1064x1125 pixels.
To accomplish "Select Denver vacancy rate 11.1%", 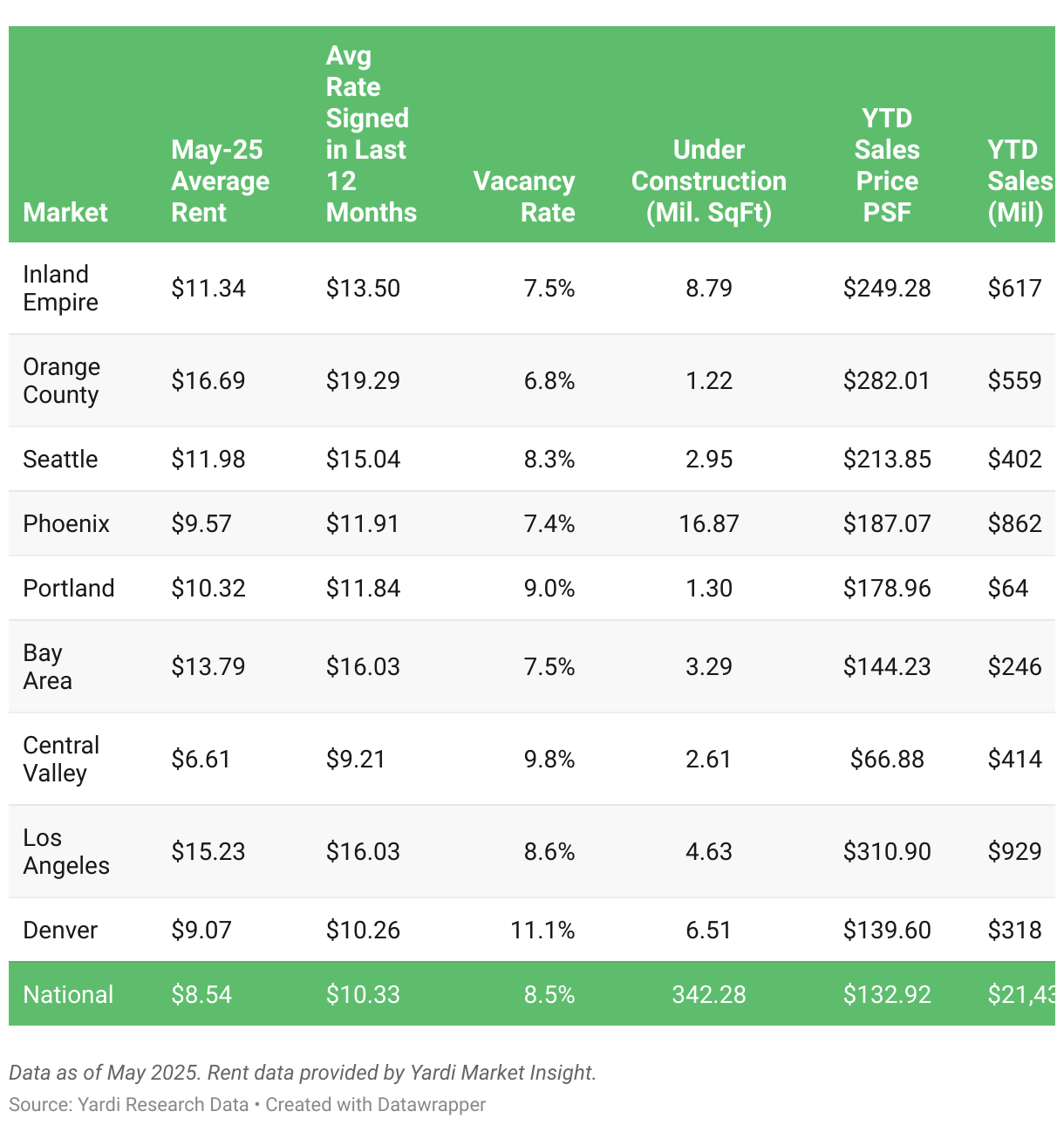I will [x=542, y=930].
